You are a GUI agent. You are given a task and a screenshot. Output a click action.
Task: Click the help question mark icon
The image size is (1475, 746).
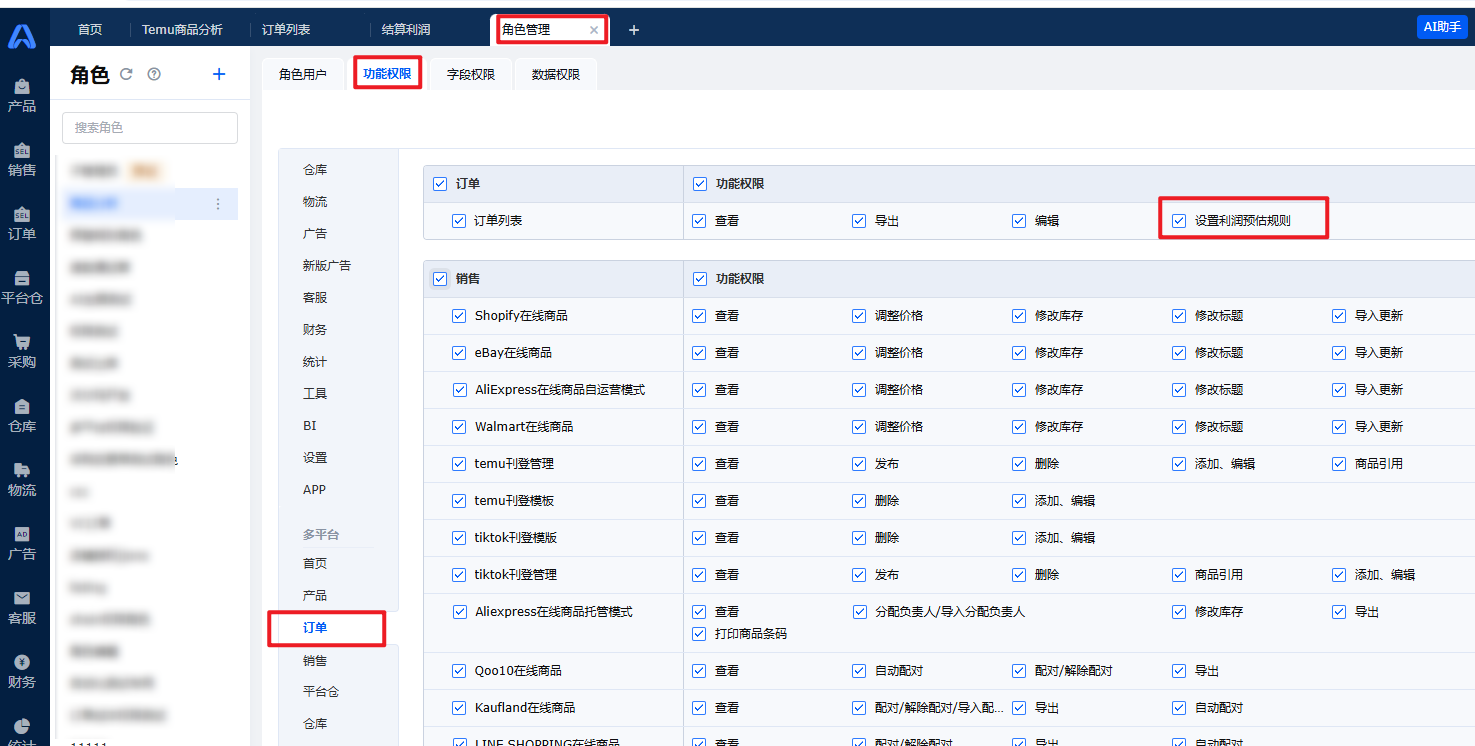point(154,74)
